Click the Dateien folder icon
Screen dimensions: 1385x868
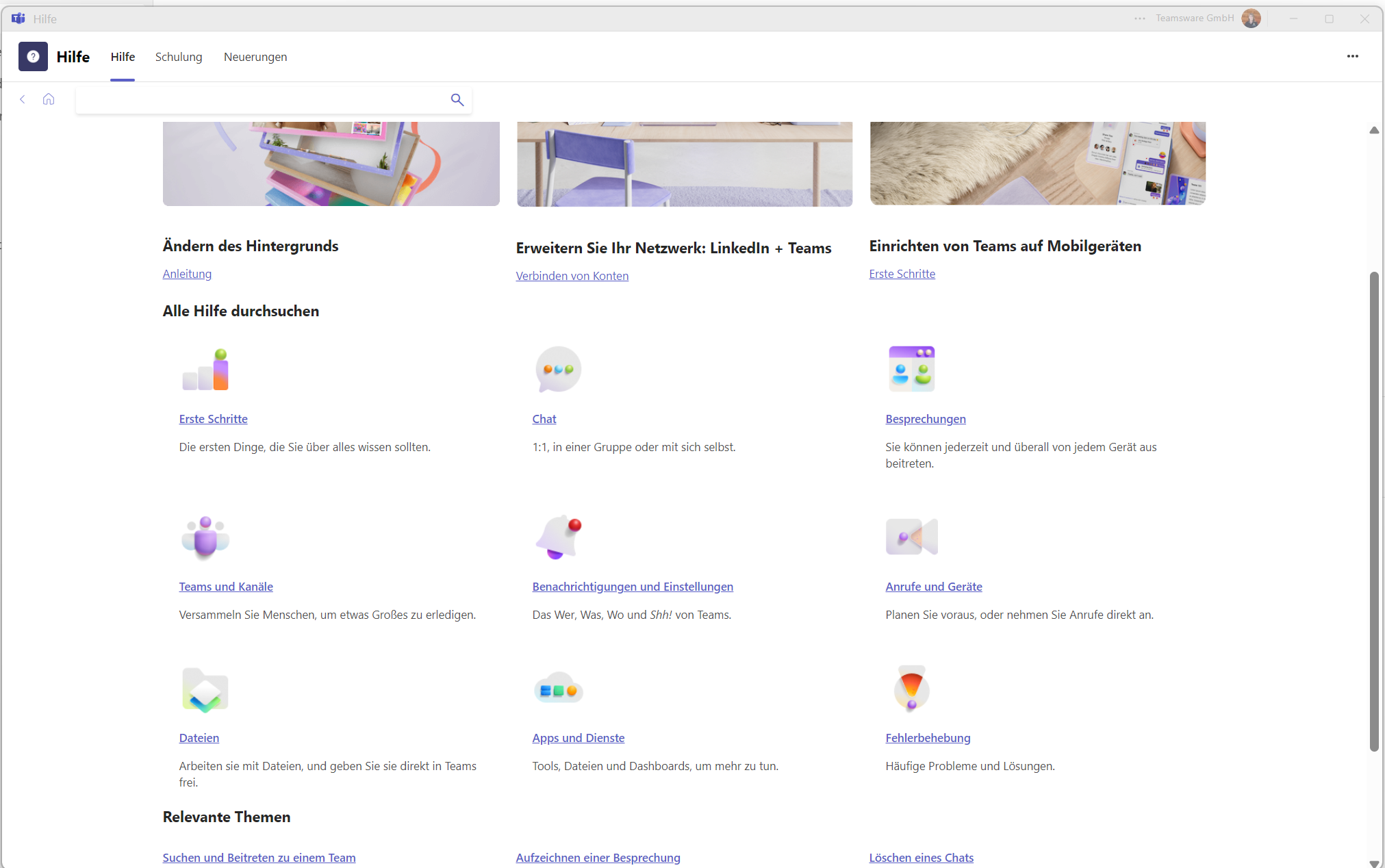pos(205,690)
